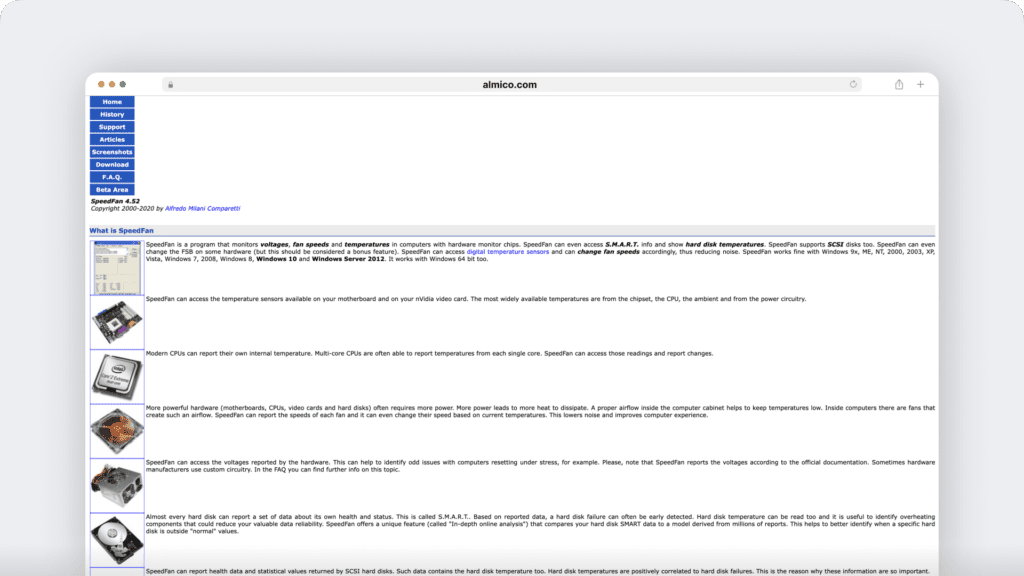View the Screenshots page

pyautogui.click(x=112, y=152)
